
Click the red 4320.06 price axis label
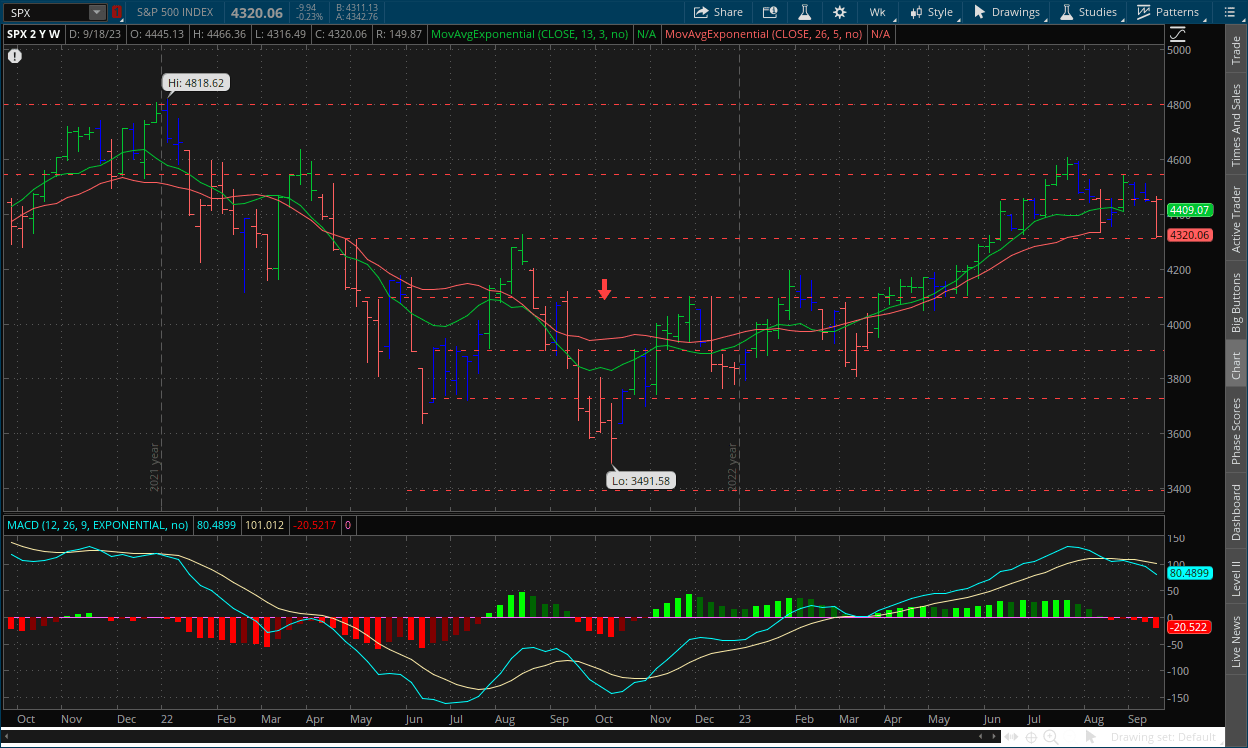point(1190,235)
